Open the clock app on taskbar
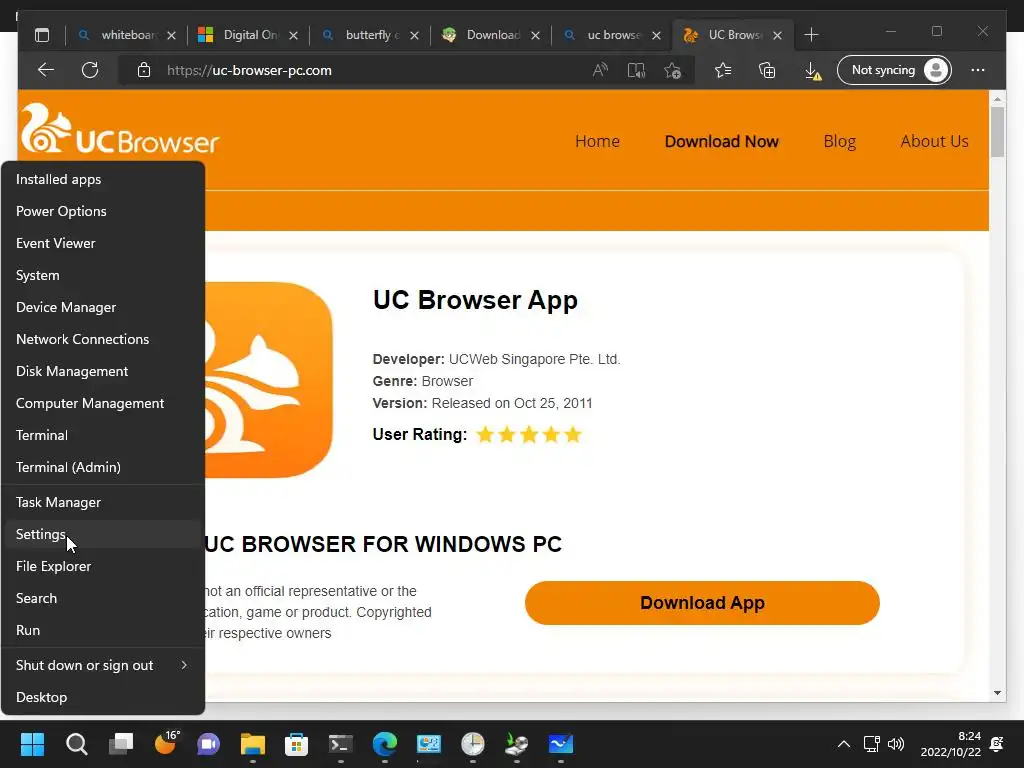 coord(473,743)
